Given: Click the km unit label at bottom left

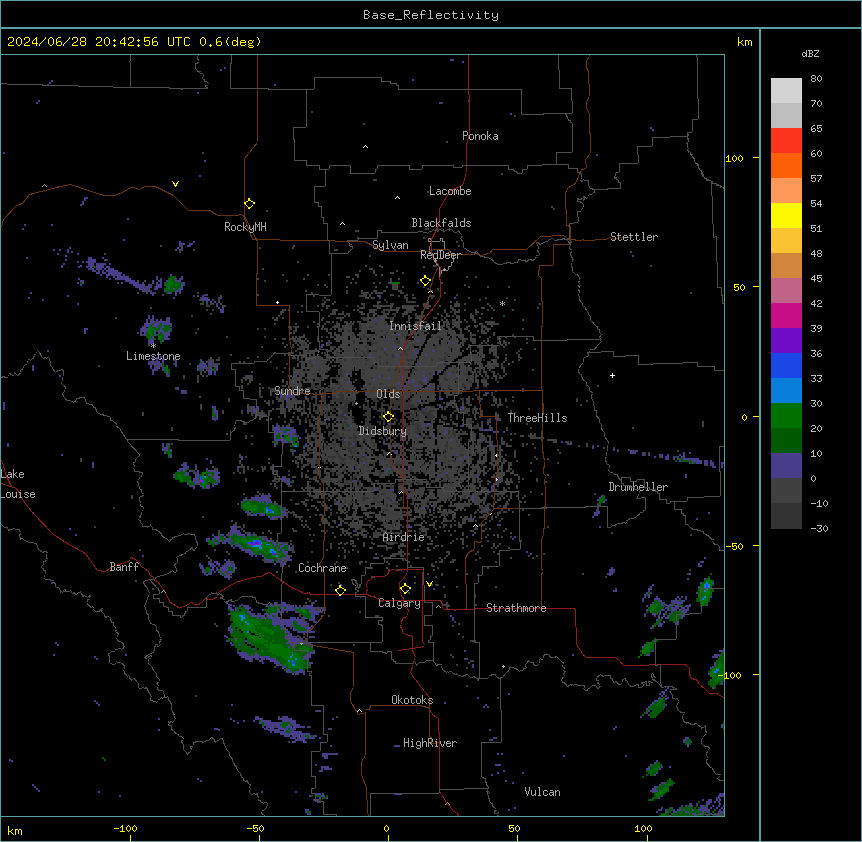Looking at the screenshot, I should click(15, 831).
